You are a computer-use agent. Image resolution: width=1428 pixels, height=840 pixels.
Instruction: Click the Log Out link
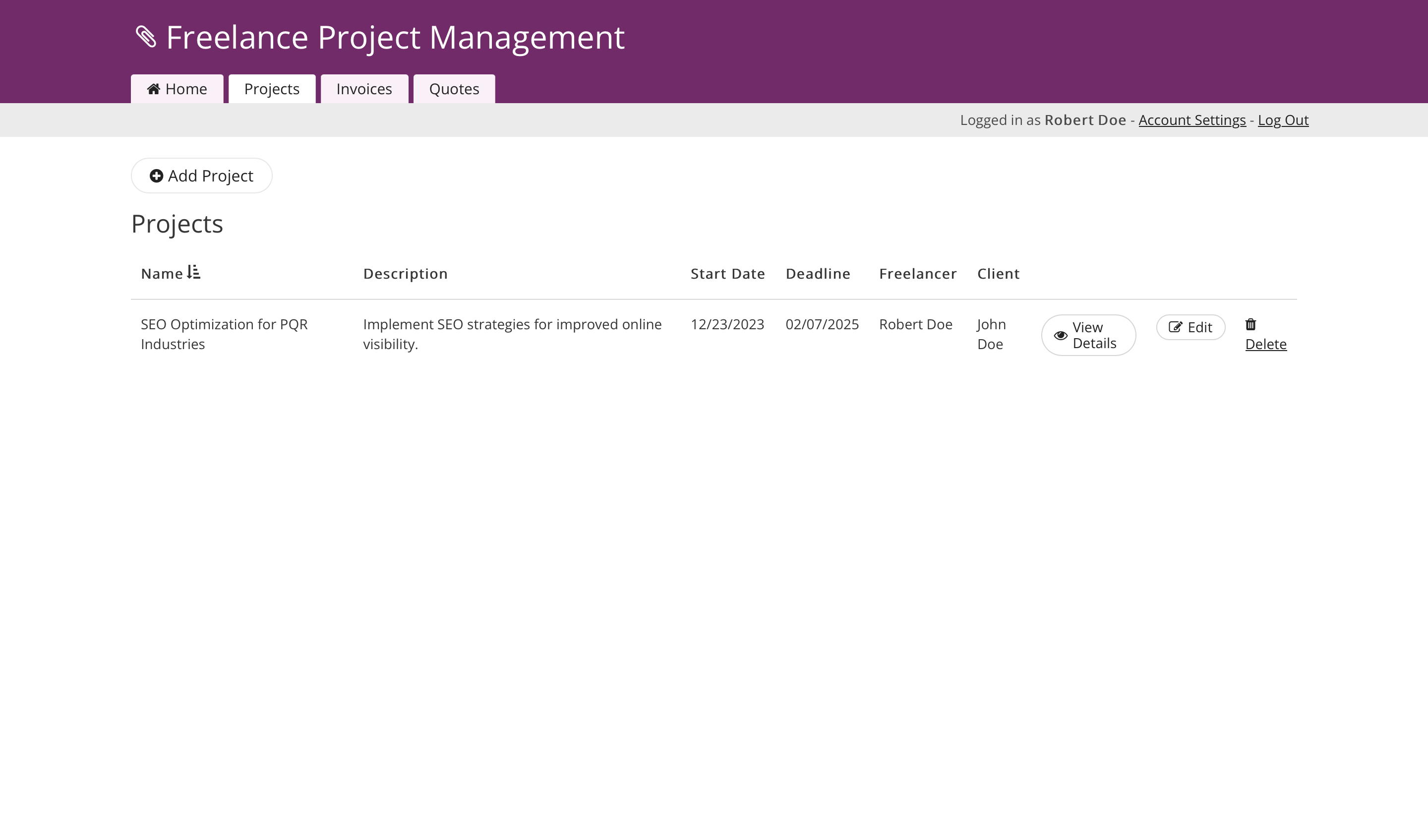point(1283,120)
